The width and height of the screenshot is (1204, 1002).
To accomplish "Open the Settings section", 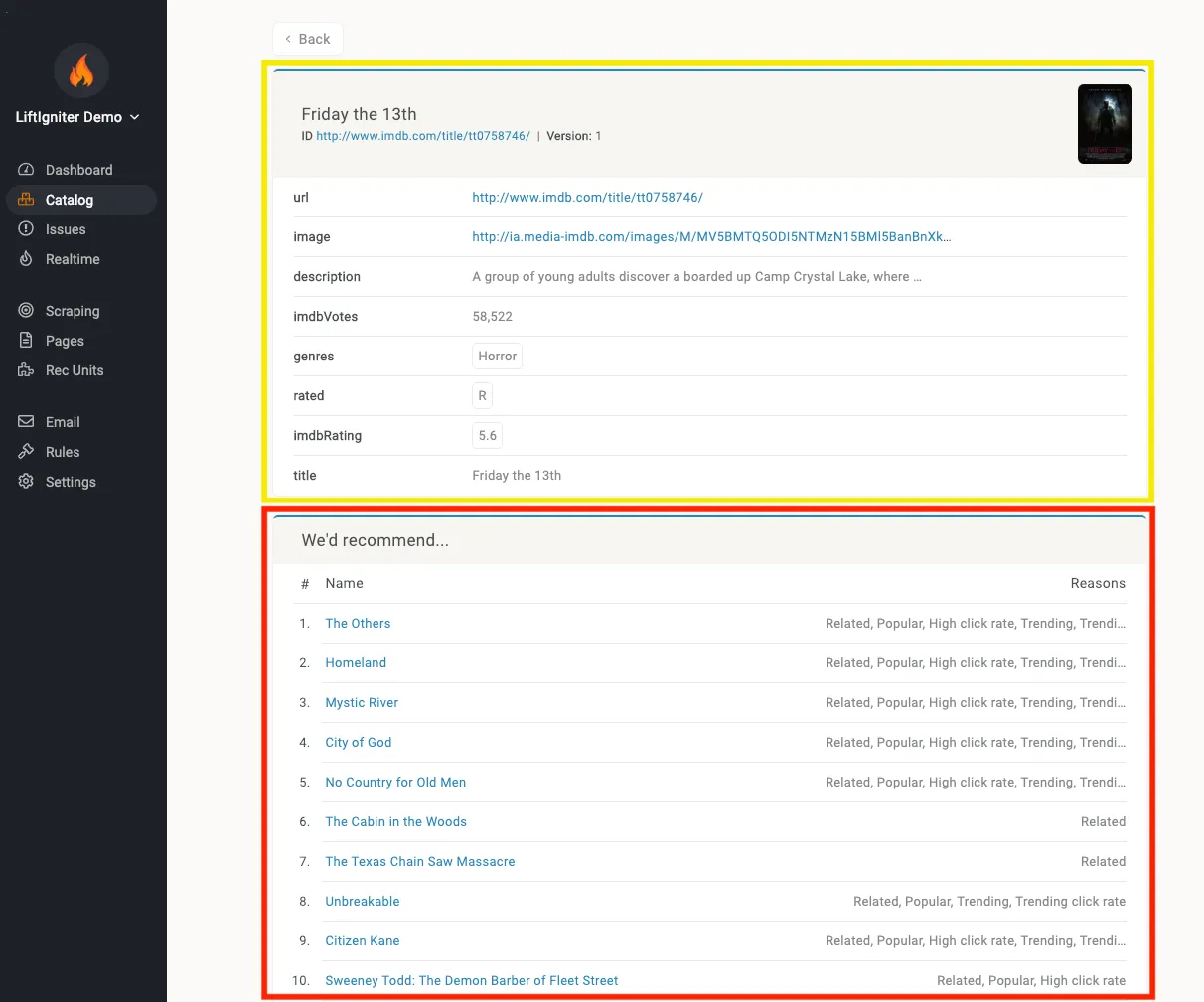I will [81, 482].
